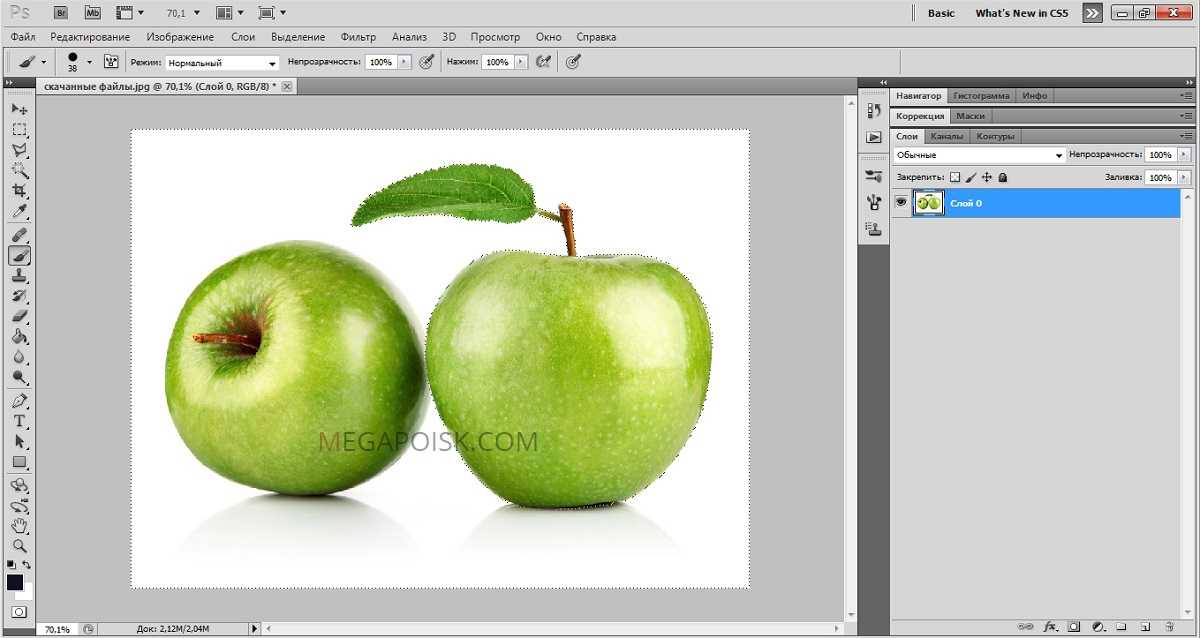This screenshot has width=1200, height=638.
Task: Launch Adobe Bridge from top bar
Action: coord(61,13)
